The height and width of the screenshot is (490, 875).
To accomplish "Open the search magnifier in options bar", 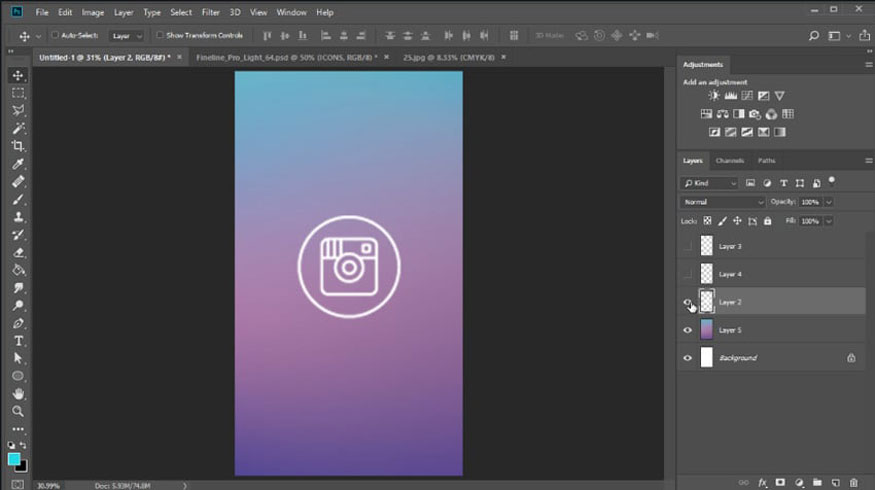I will pyautogui.click(x=814, y=36).
